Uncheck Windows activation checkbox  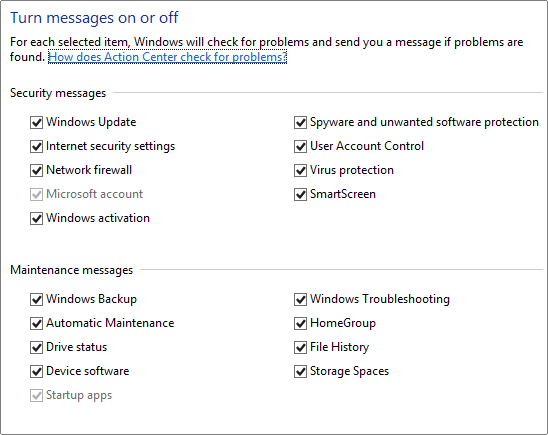[36, 218]
